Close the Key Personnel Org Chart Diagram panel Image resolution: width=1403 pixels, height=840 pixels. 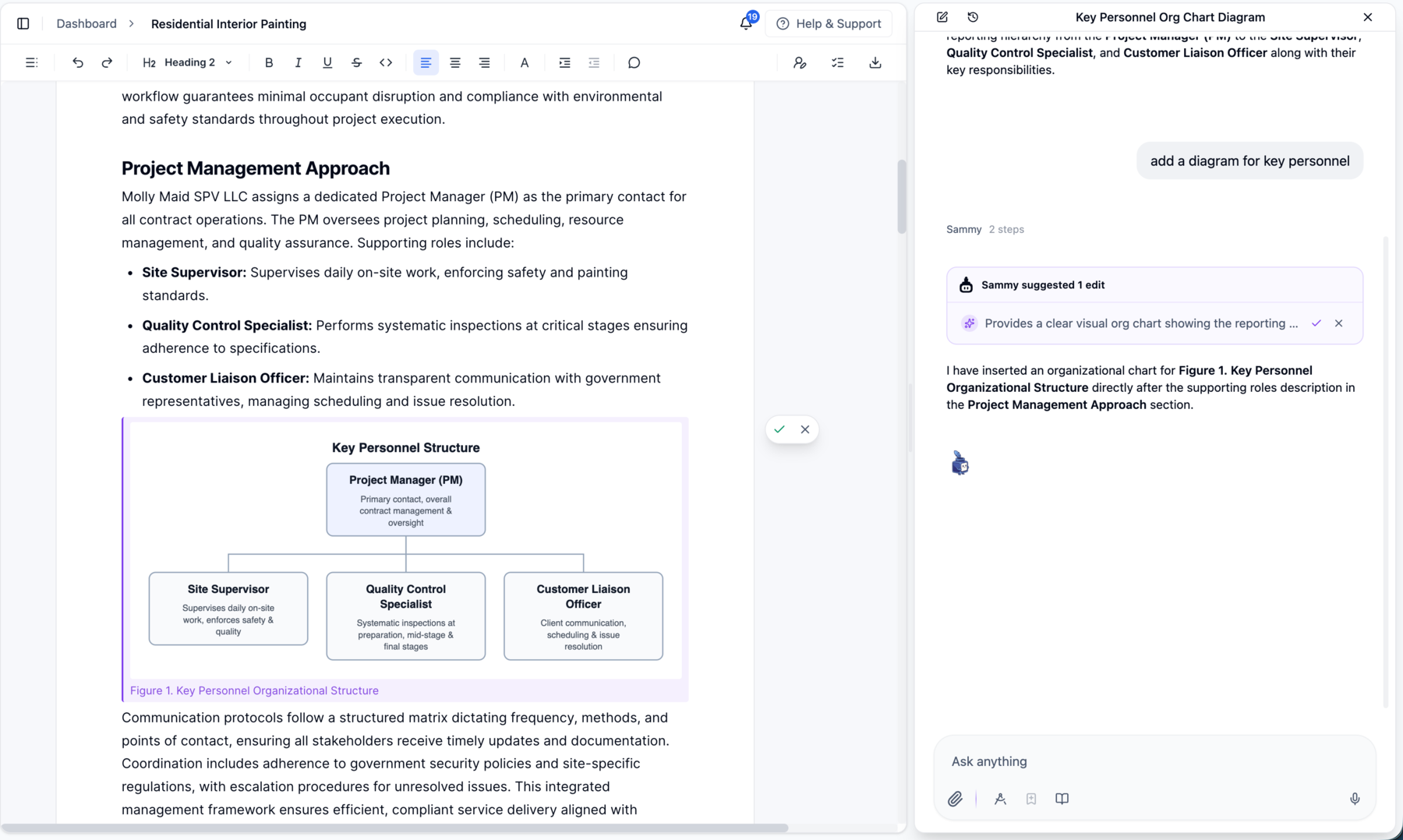(x=1368, y=17)
